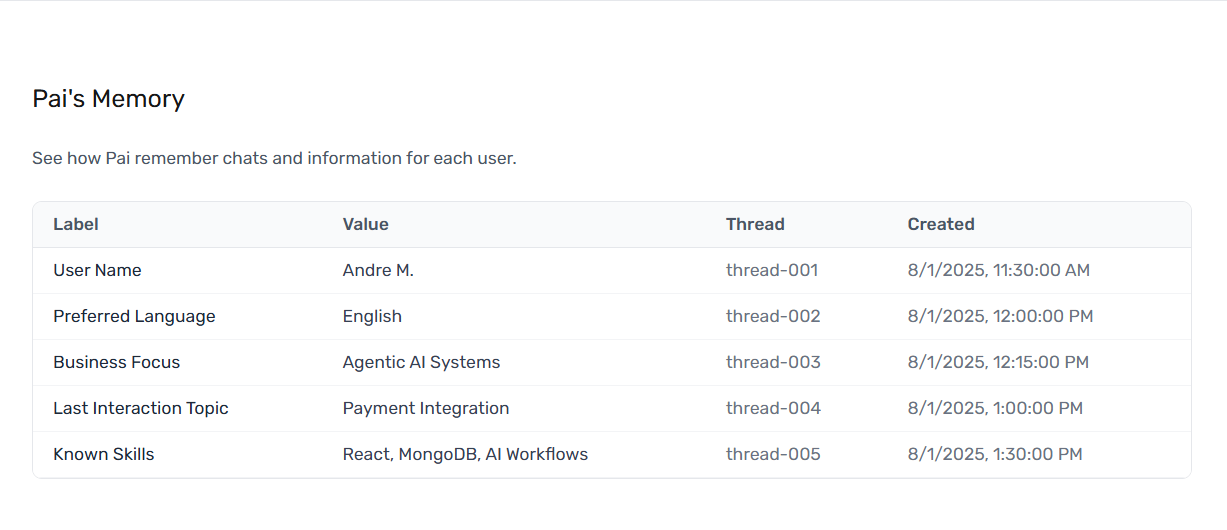This screenshot has width=1227, height=530.
Task: Select the User Name row label
Action: [x=97, y=270]
